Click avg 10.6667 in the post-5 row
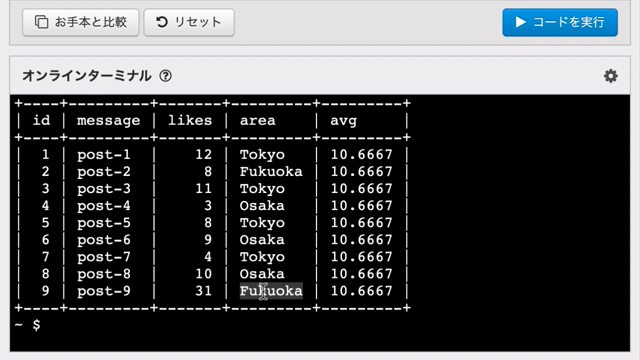The width and height of the screenshot is (640, 360). click(x=362, y=223)
